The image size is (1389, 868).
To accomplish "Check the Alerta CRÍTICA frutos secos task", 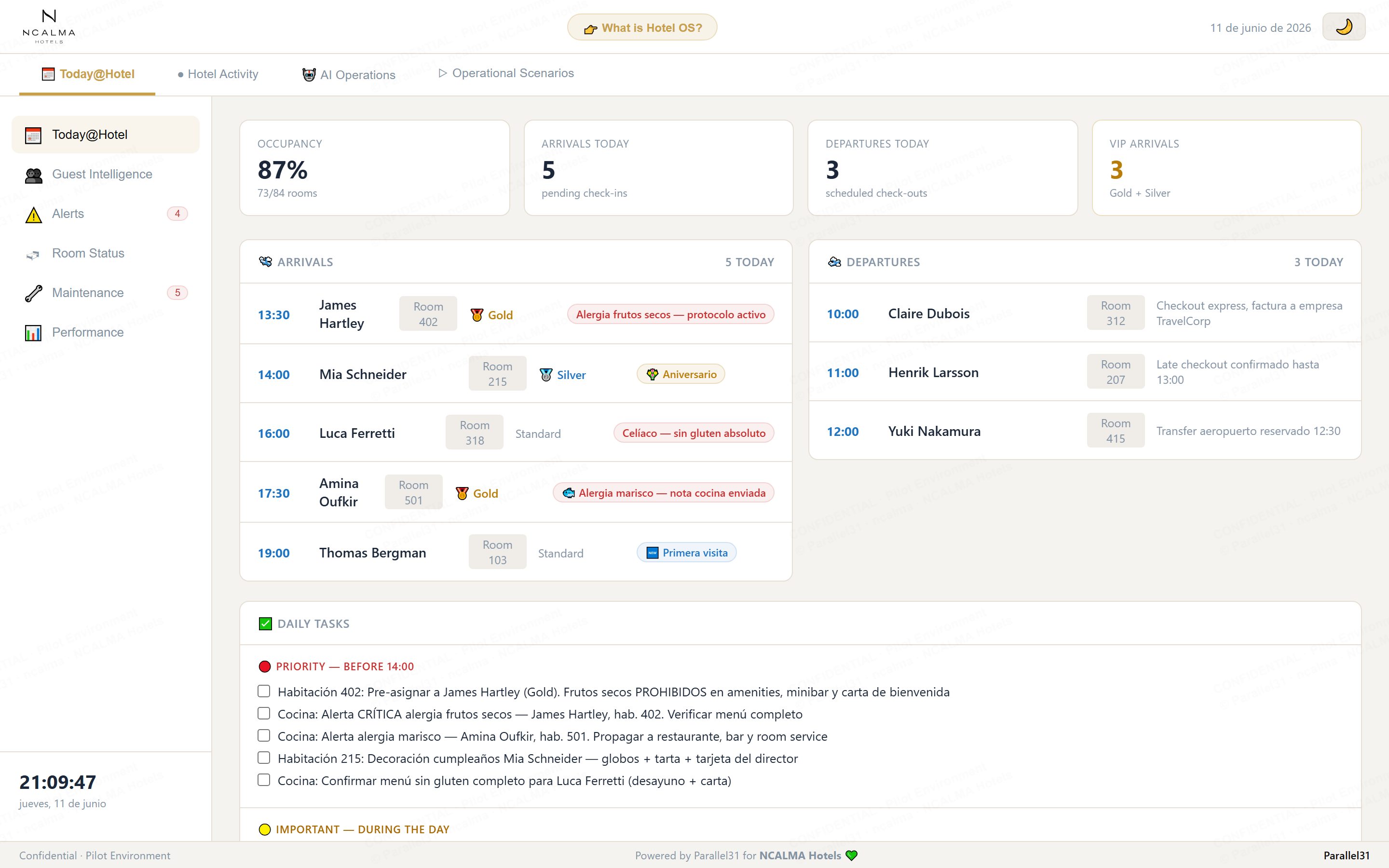I will pyautogui.click(x=263, y=713).
